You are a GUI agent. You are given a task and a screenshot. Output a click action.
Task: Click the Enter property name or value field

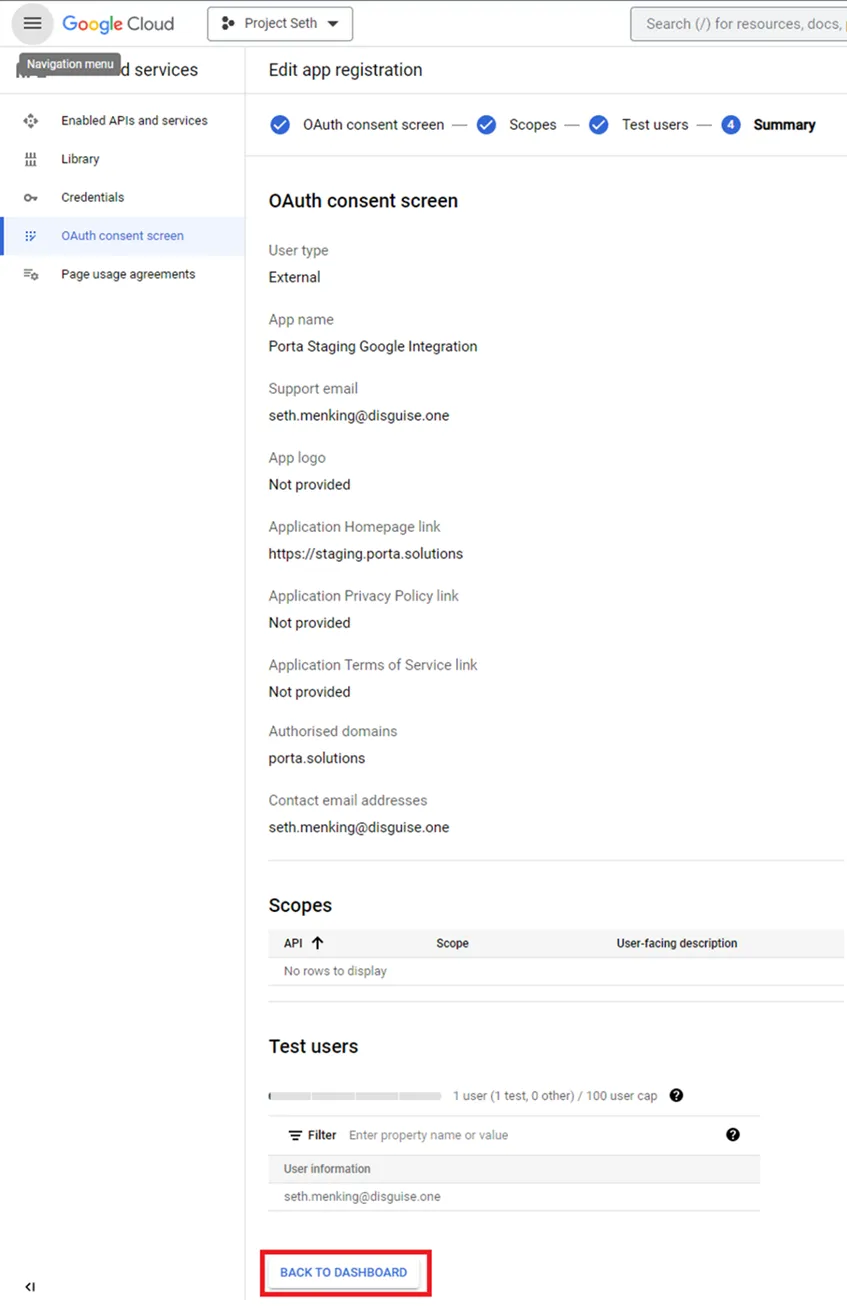pyautogui.click(x=428, y=1134)
